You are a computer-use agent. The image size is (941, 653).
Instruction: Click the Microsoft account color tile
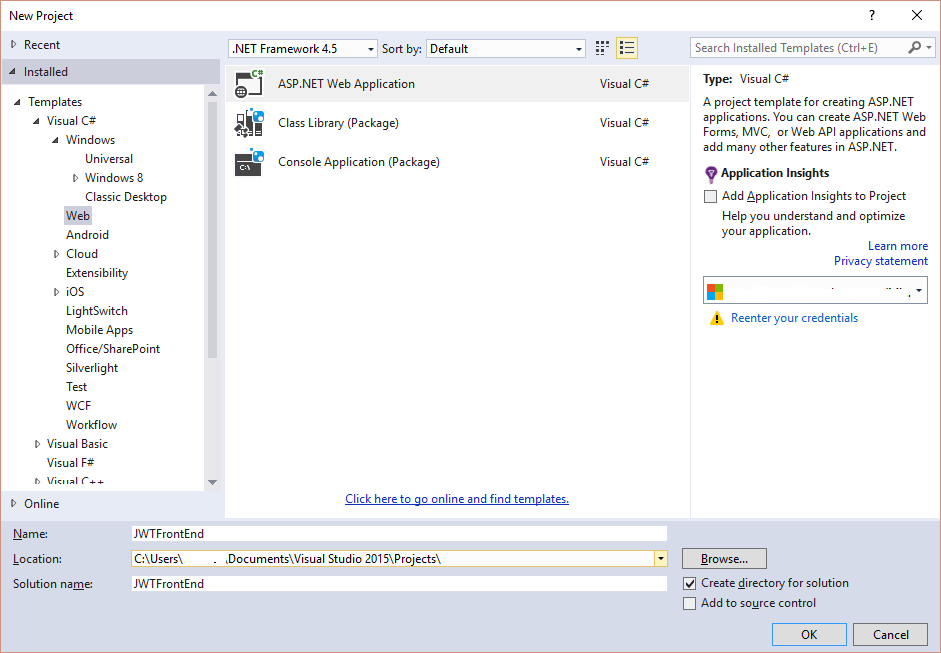click(713, 290)
